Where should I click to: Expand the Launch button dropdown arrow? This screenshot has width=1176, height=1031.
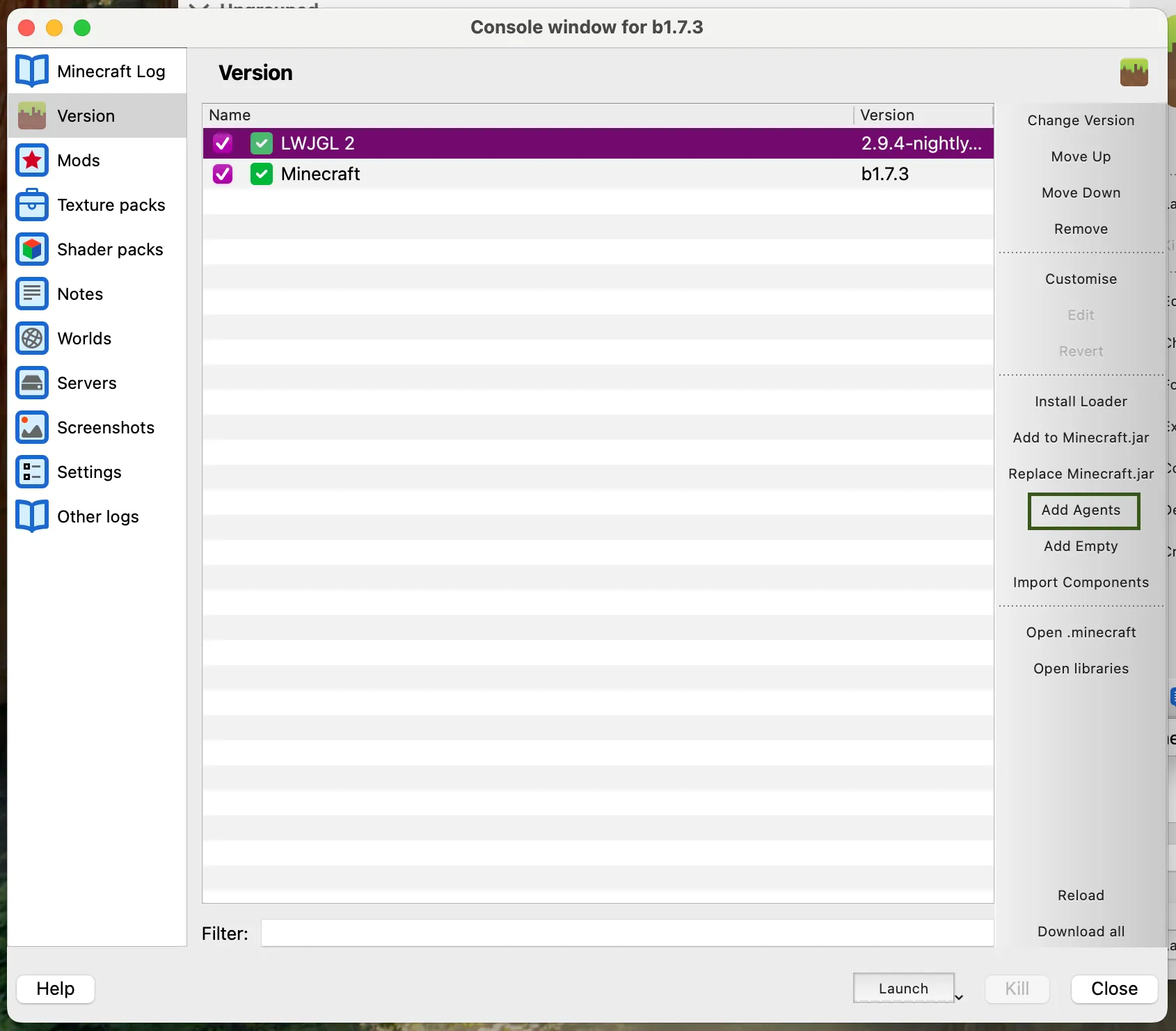coord(959,997)
